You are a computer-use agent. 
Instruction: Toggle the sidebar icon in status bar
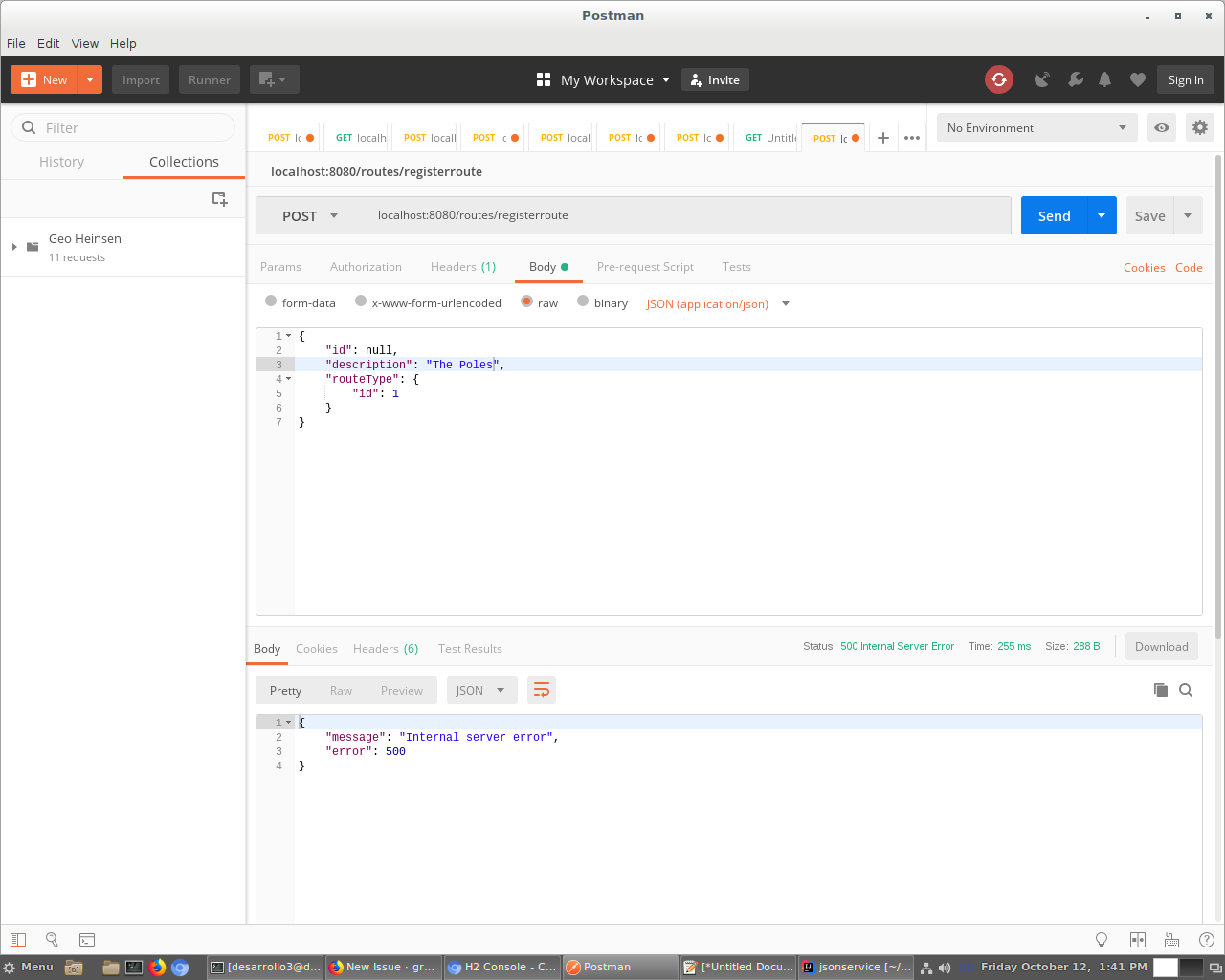(18, 940)
